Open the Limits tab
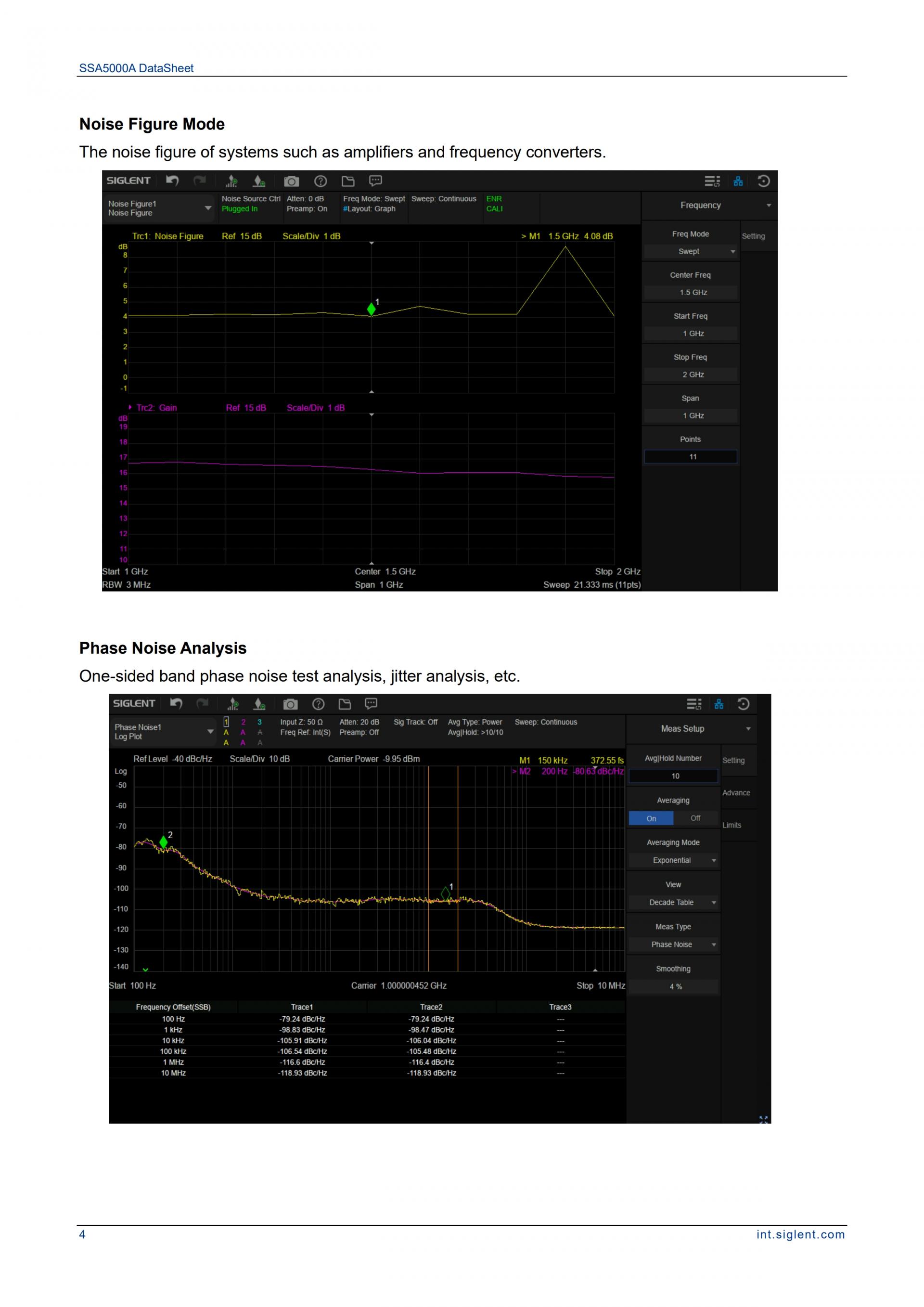924x1307 pixels. [x=732, y=825]
